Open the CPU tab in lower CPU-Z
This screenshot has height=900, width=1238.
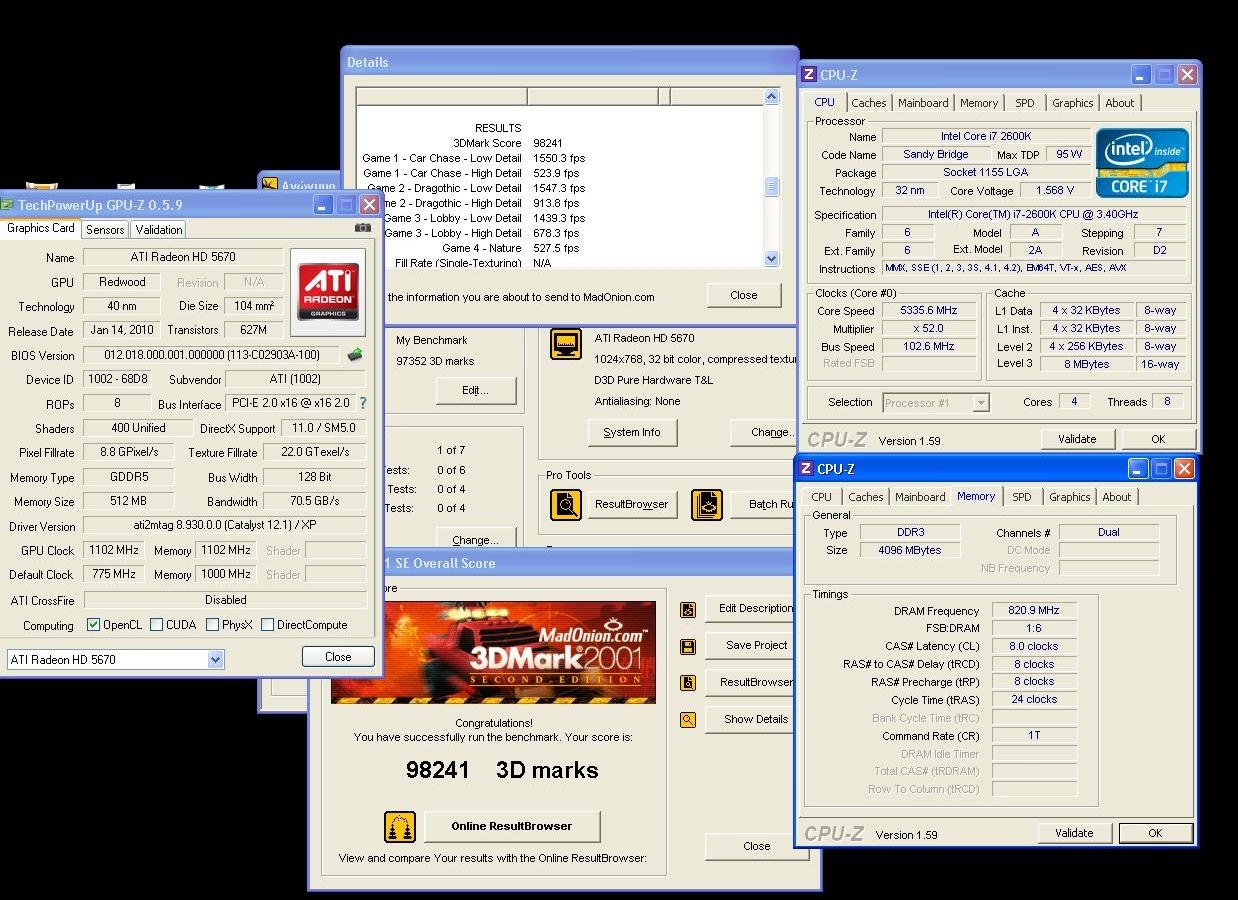[x=822, y=497]
